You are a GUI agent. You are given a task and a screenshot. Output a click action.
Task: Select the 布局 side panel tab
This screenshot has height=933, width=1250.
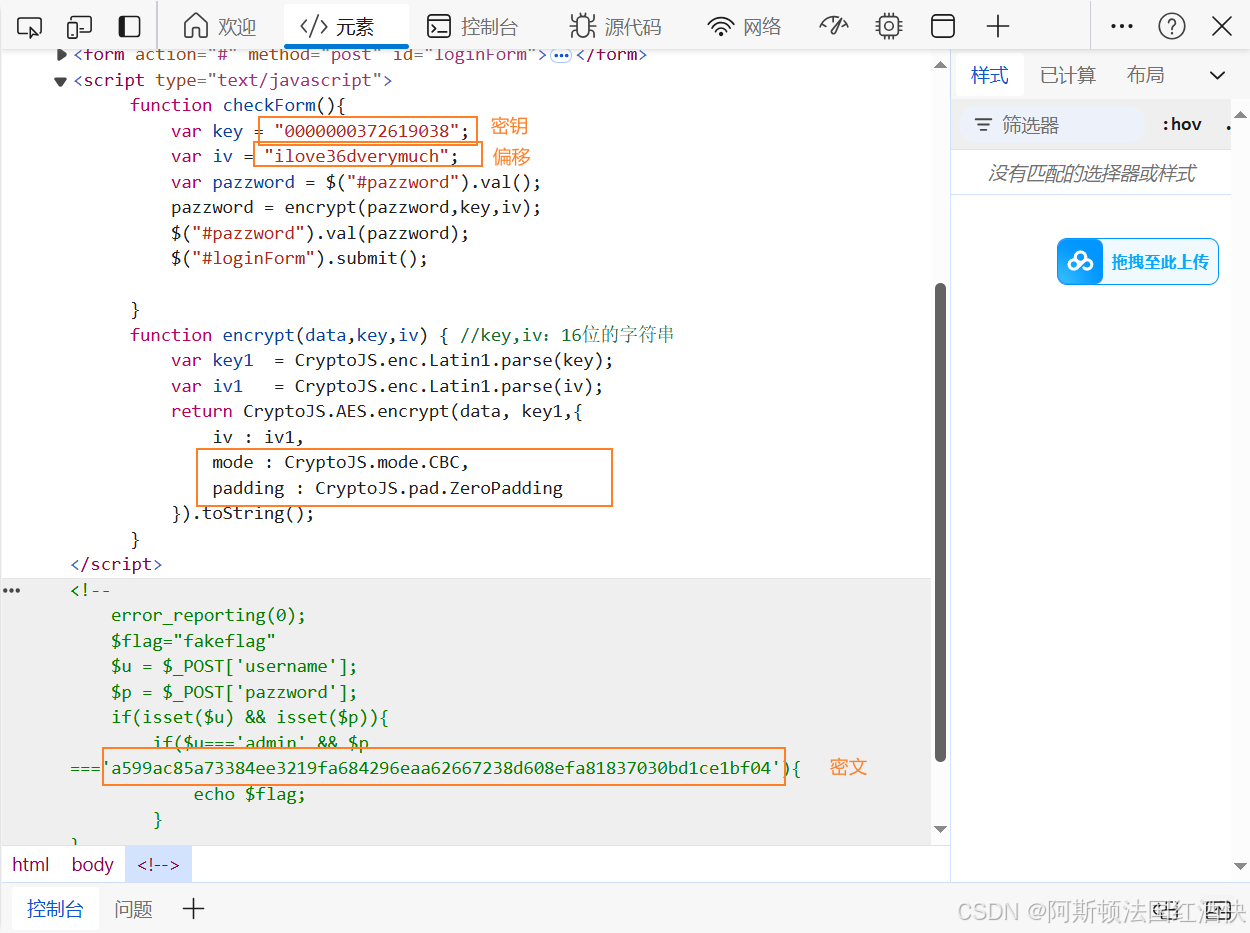pyautogui.click(x=1145, y=75)
